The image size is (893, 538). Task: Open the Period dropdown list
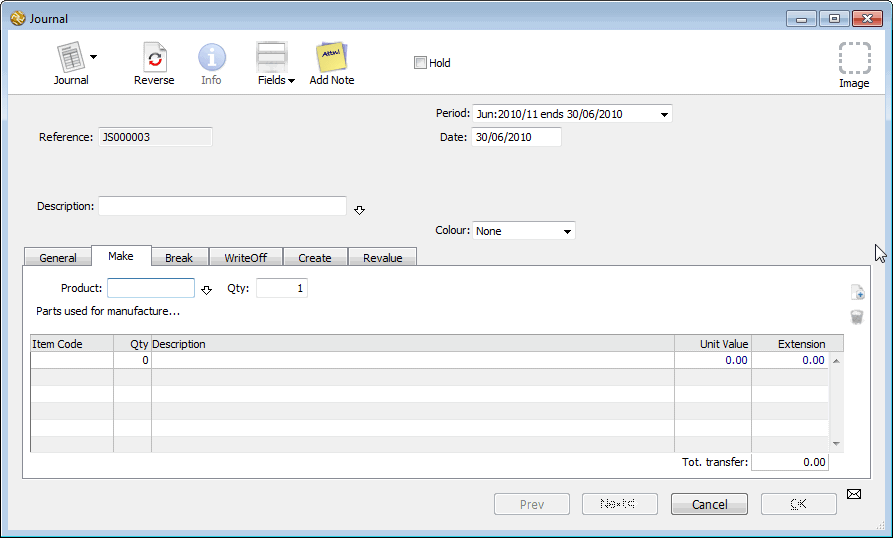(x=664, y=114)
